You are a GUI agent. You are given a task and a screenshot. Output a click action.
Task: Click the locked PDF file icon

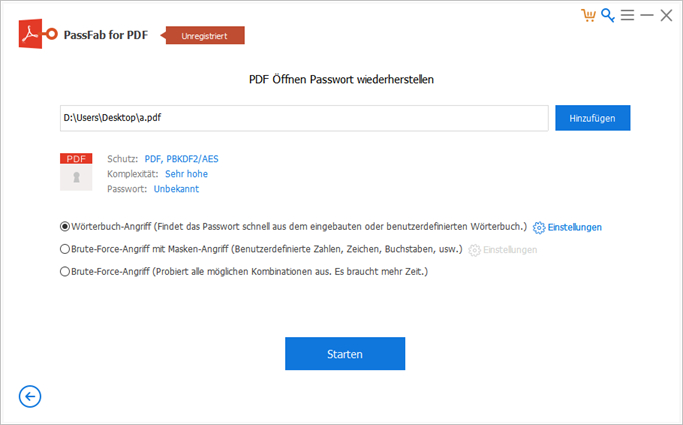click(76, 172)
